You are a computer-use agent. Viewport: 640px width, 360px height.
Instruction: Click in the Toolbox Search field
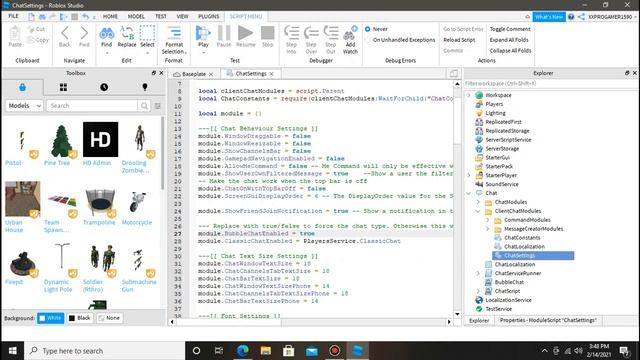(92, 106)
